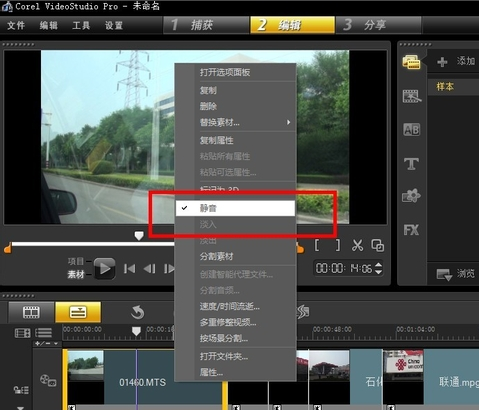
Task: Switch to storyboard view
Action: tap(31, 312)
